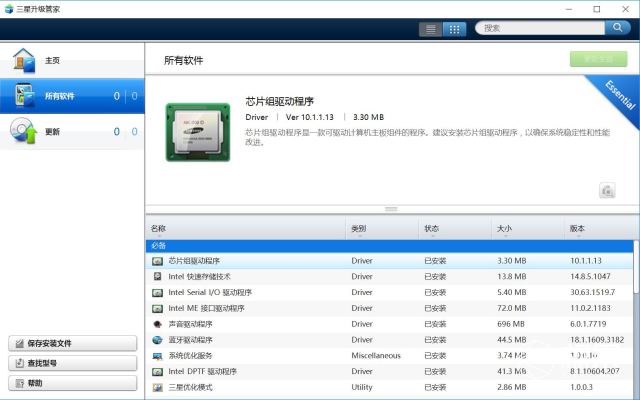Click 保存安装文件 button

point(73,343)
